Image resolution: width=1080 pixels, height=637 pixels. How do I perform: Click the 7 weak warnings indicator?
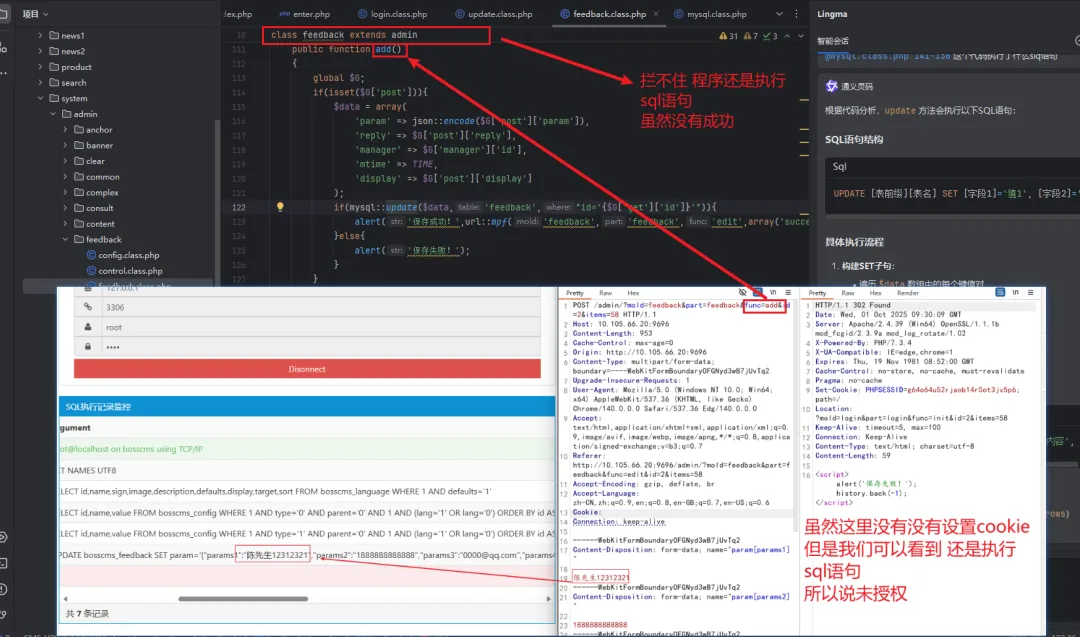(x=750, y=36)
